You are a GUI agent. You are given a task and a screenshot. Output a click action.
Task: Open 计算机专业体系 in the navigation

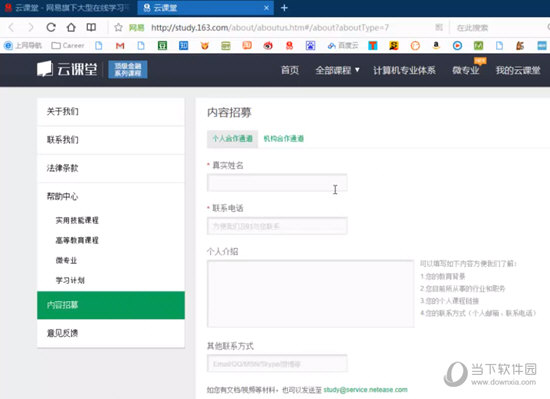click(404, 70)
